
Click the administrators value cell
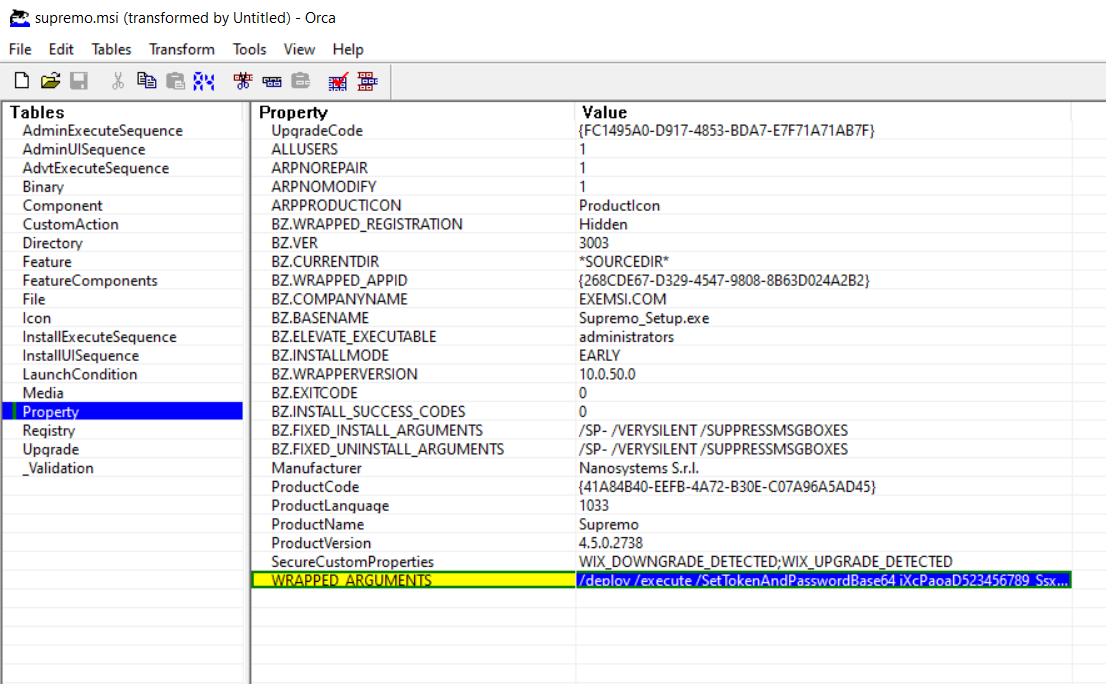pyautogui.click(x=626, y=337)
